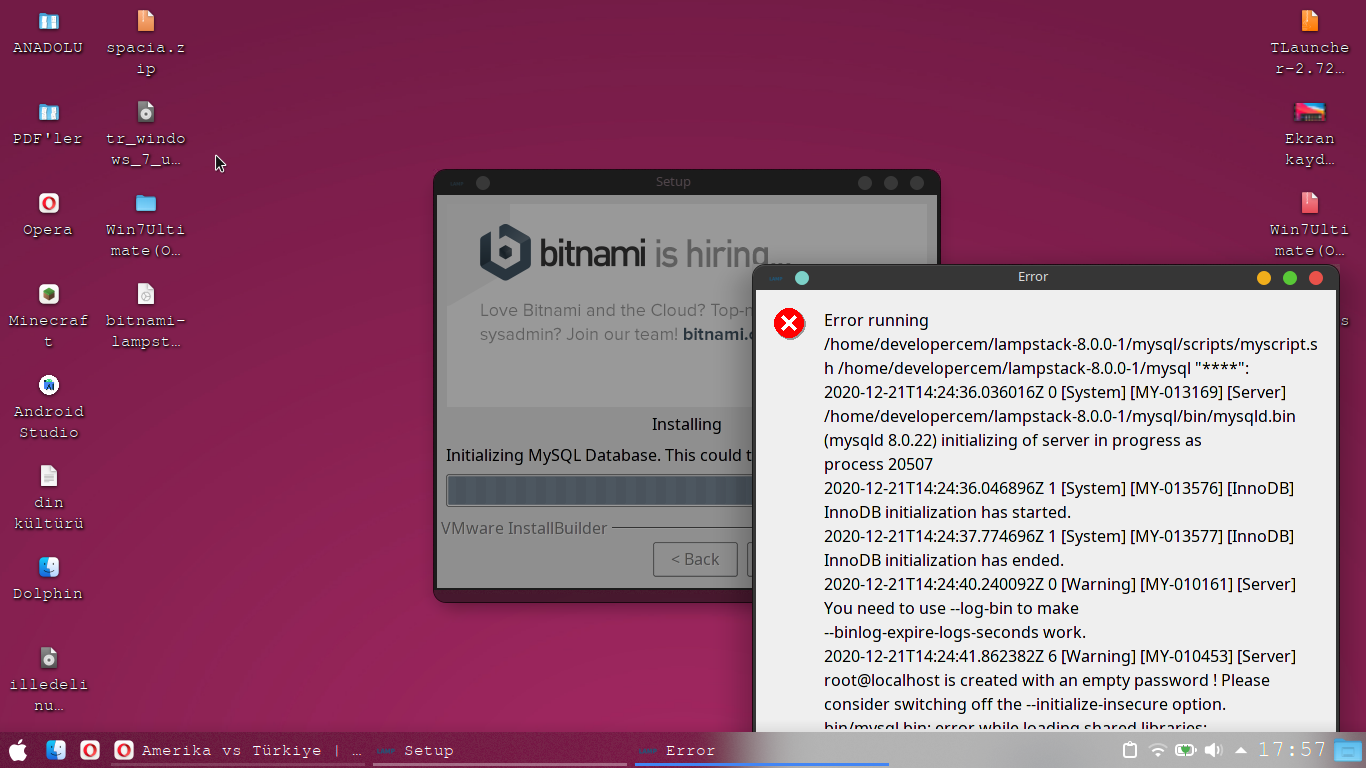Check the battery status tray icon
This screenshot has height=768, width=1366.
1186,750
